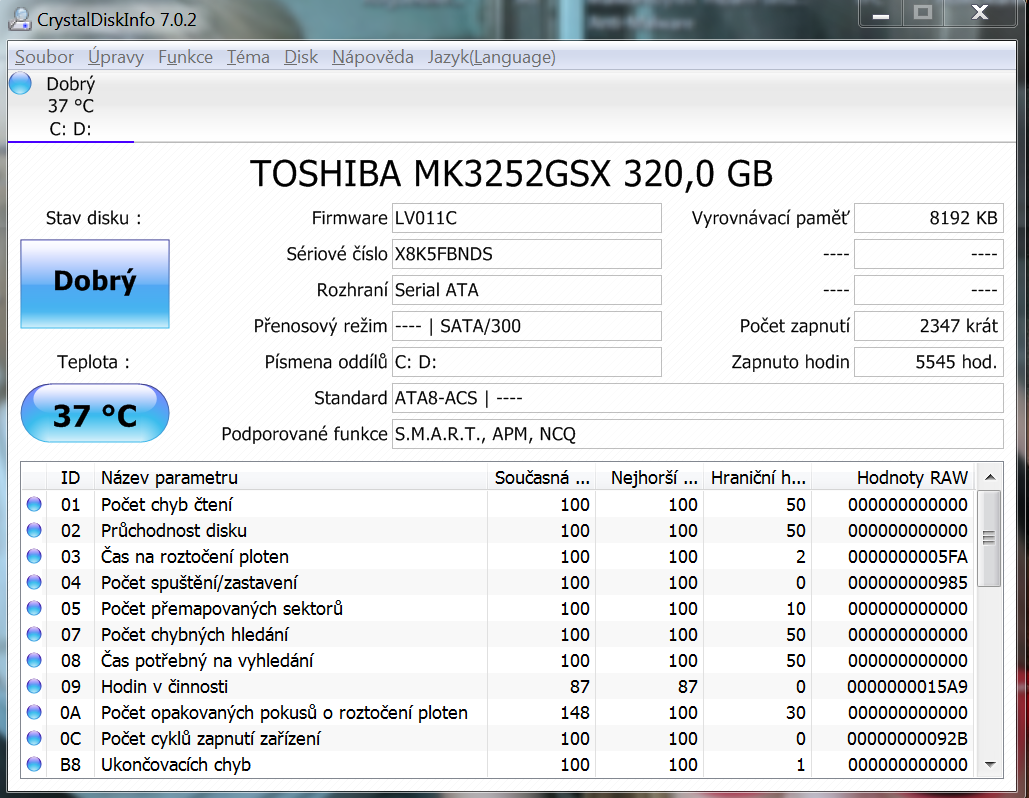Select the disk status orb in drive bar
1029x798 pixels.
coord(20,83)
